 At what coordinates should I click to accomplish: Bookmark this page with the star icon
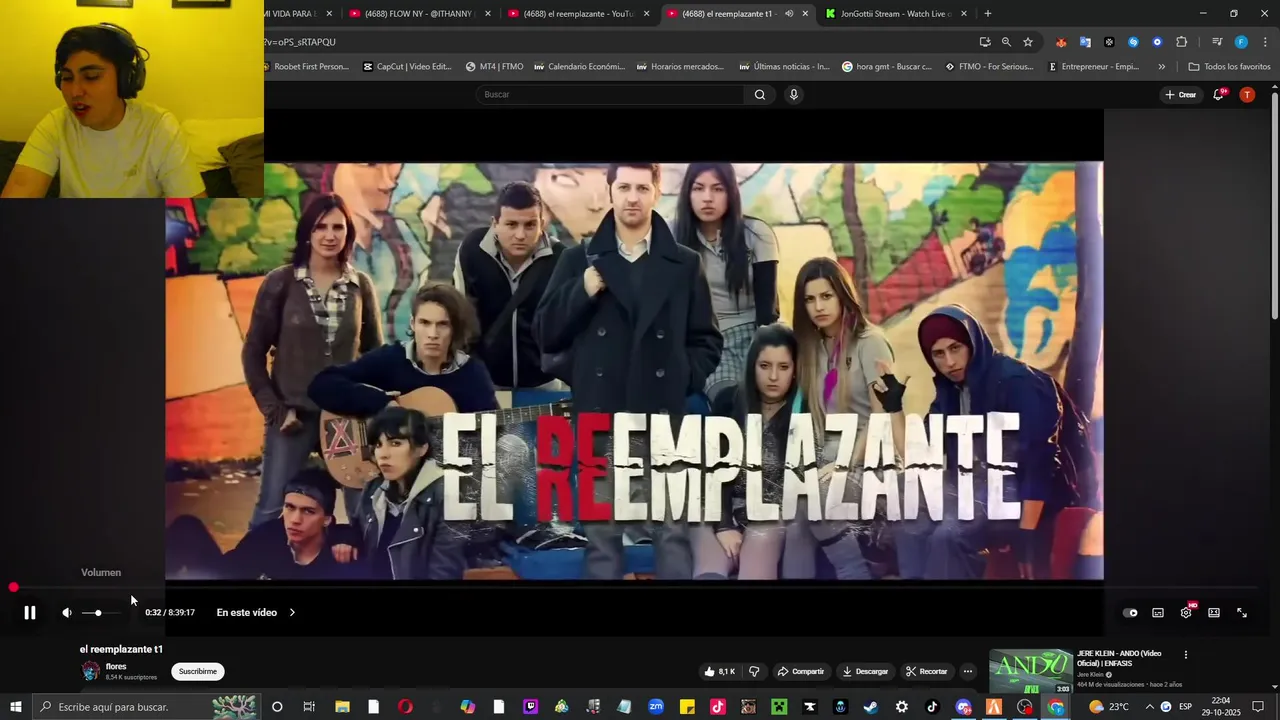[1028, 42]
